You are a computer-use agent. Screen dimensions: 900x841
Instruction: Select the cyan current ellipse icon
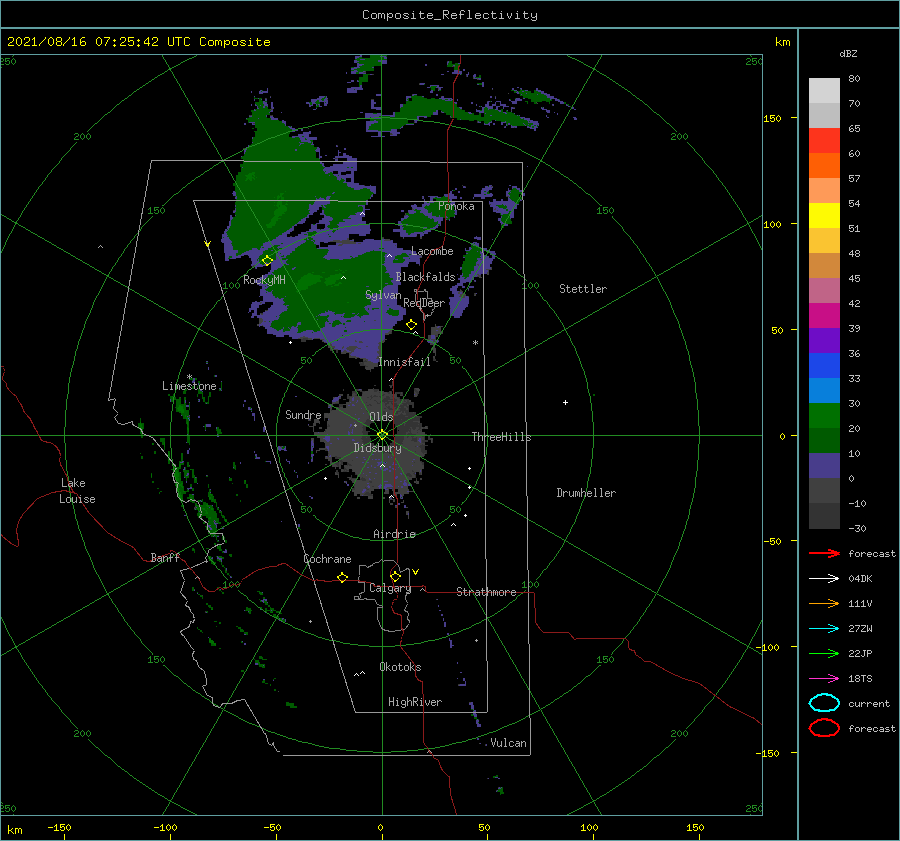824,703
